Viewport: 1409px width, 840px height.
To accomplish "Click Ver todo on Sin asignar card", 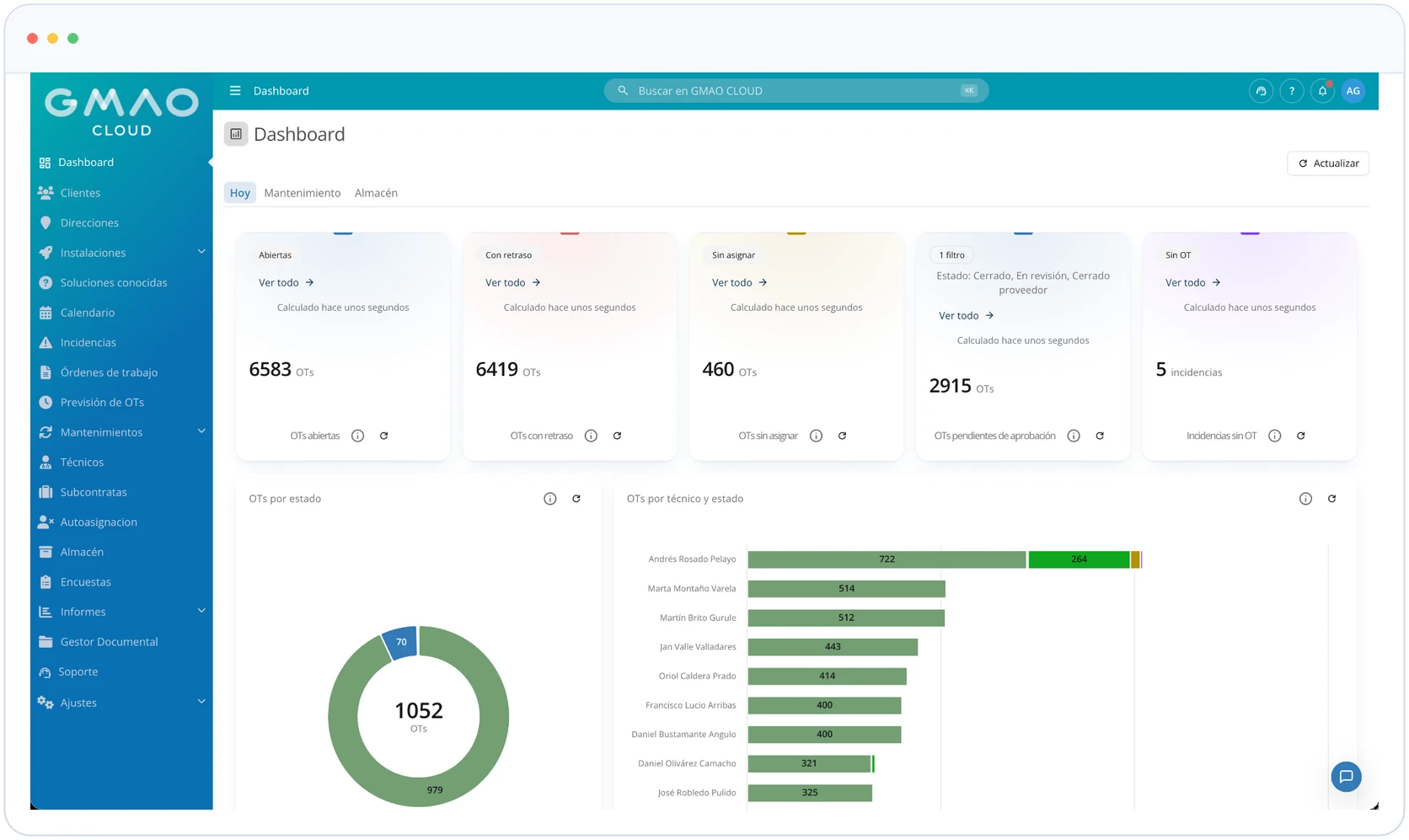I will [x=740, y=283].
